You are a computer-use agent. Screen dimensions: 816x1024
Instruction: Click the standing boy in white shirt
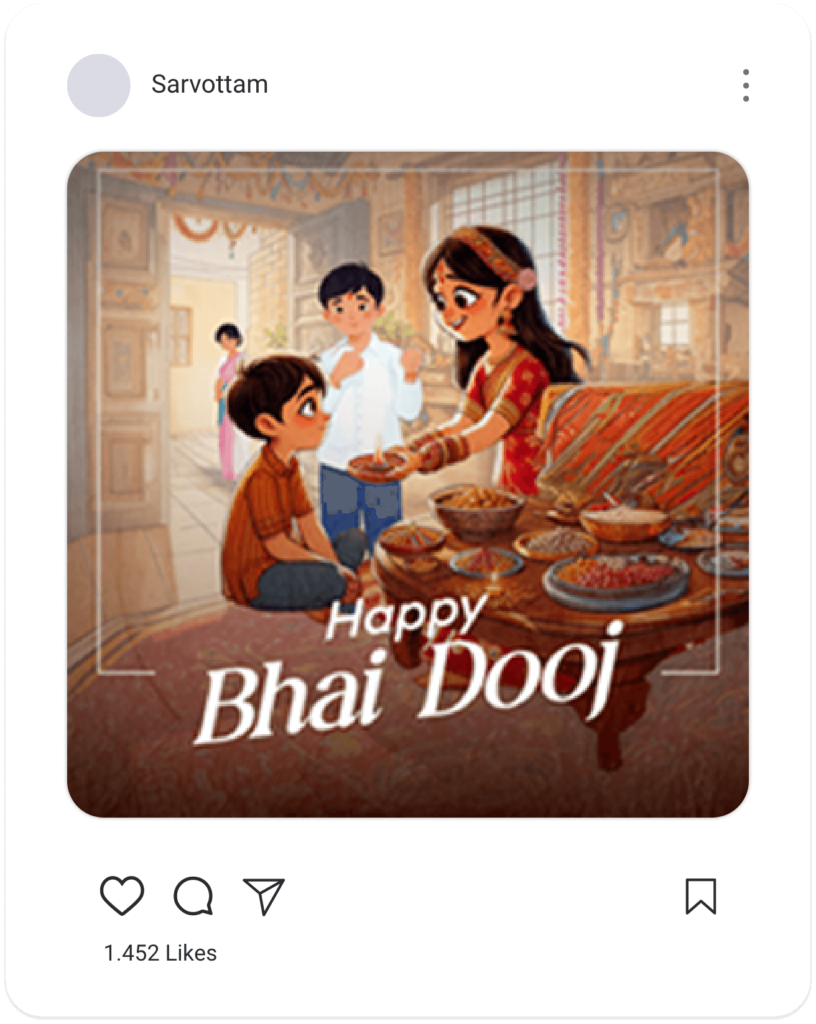pyautogui.click(x=364, y=398)
